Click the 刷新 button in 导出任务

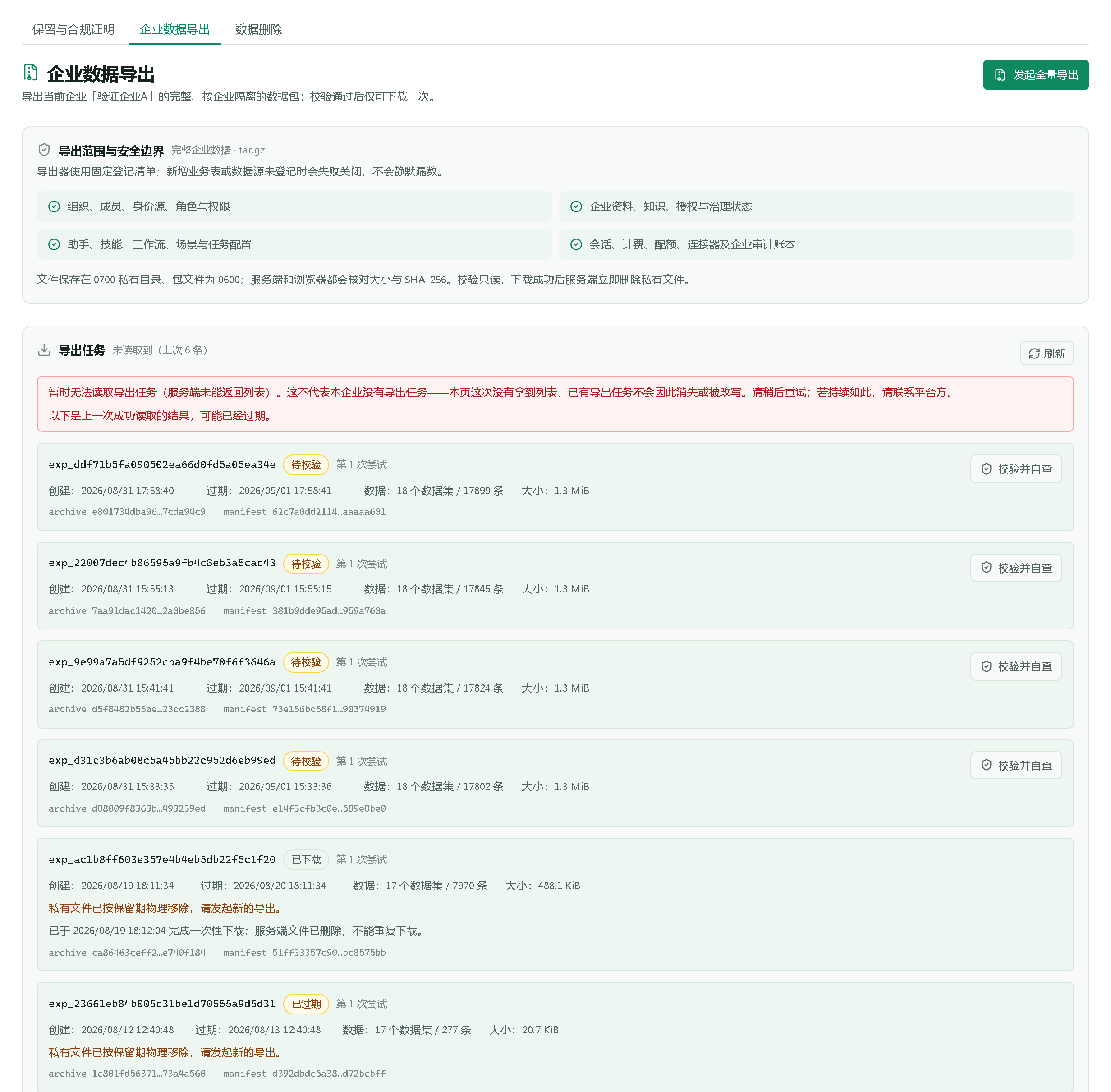1046,353
